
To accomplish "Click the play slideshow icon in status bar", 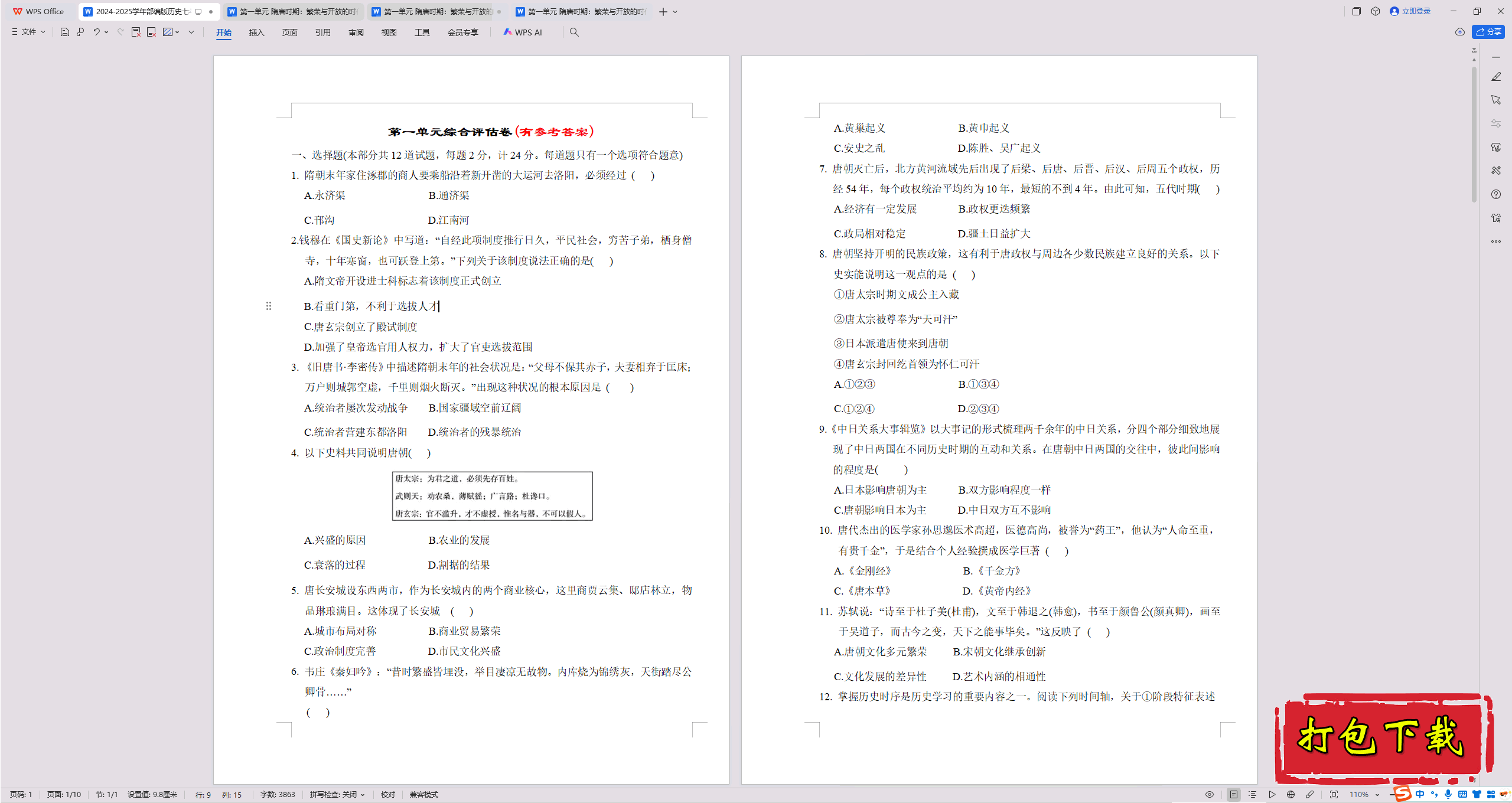I will click(1272, 795).
